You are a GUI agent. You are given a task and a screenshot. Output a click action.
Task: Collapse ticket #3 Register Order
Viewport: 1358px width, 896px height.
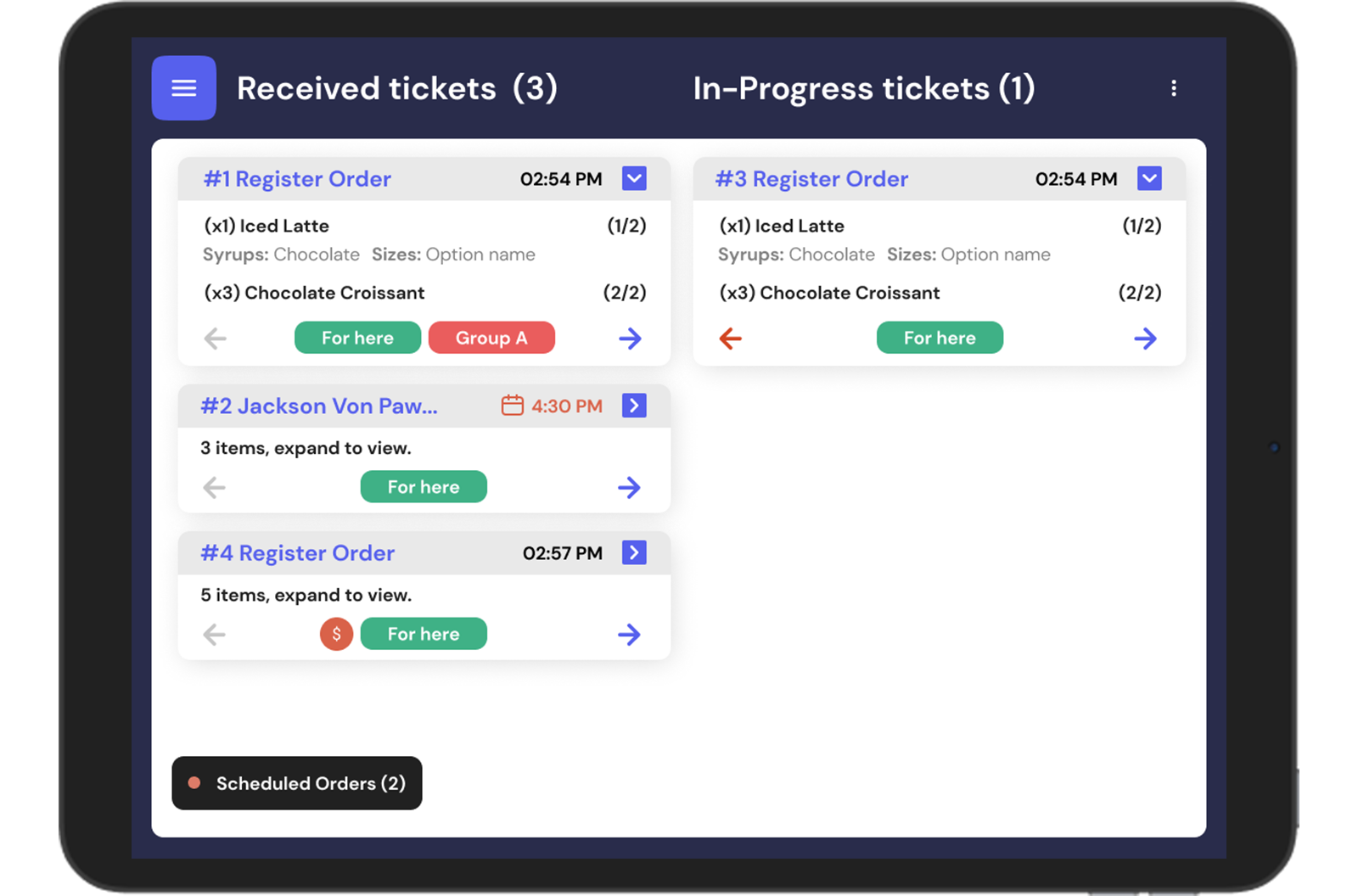click(x=1149, y=178)
